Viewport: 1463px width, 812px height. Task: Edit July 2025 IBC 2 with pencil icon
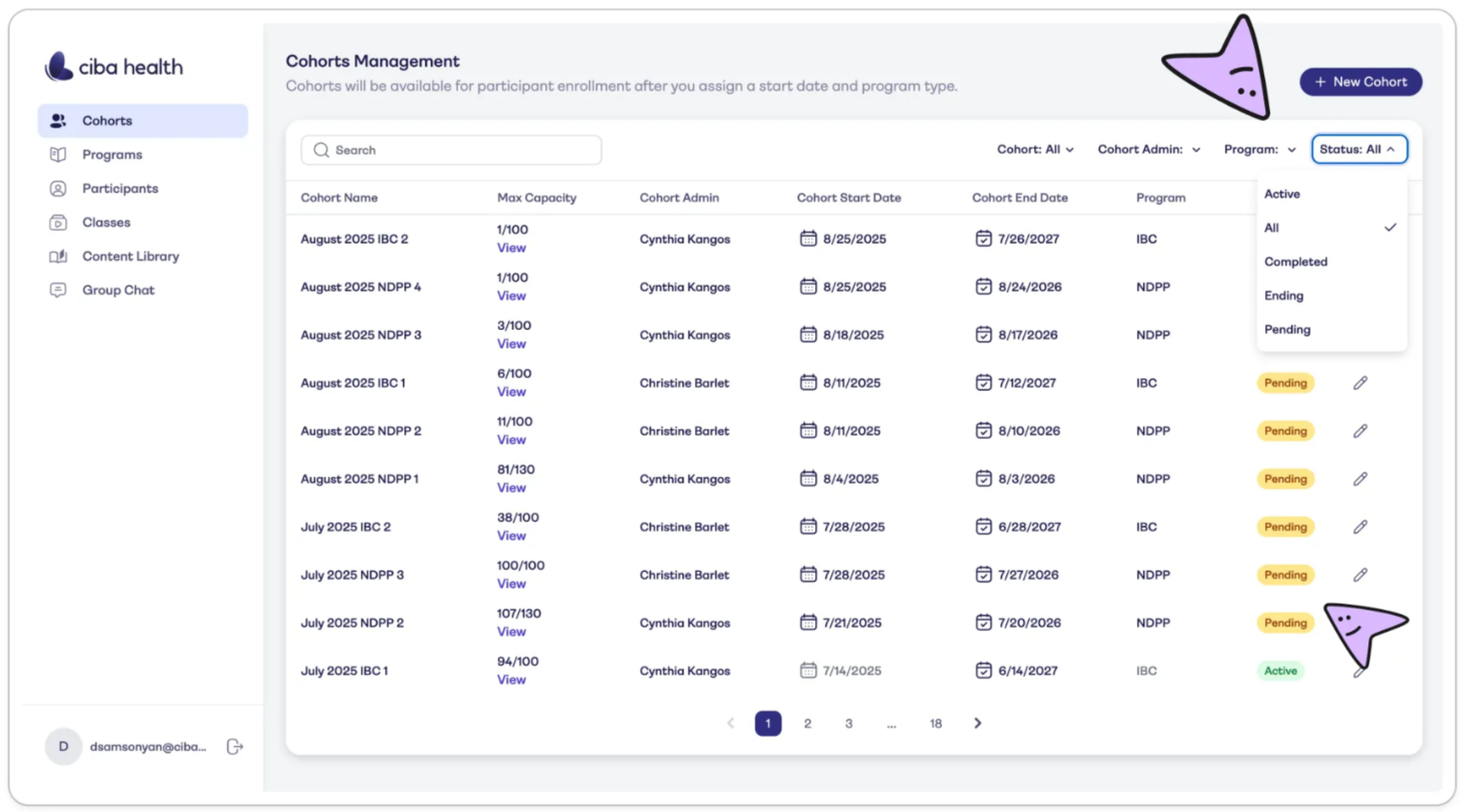[1360, 526]
